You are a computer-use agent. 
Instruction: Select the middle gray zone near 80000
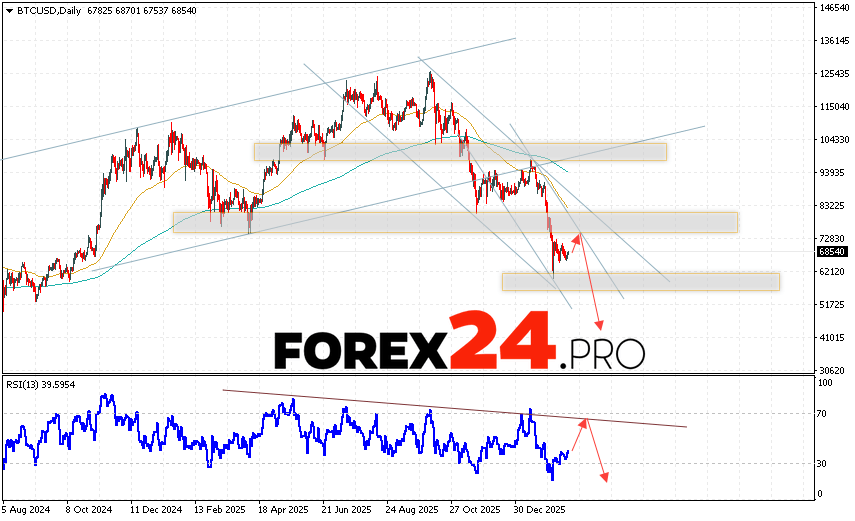tap(455, 222)
